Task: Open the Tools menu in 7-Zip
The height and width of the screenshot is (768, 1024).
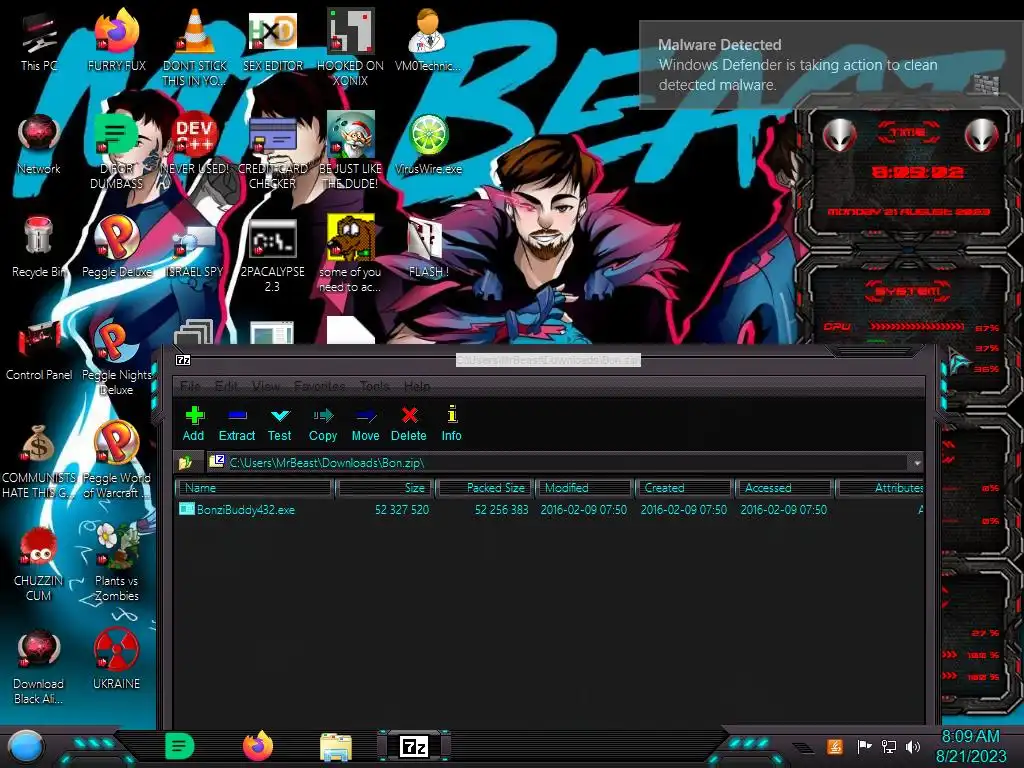Action: click(x=374, y=386)
